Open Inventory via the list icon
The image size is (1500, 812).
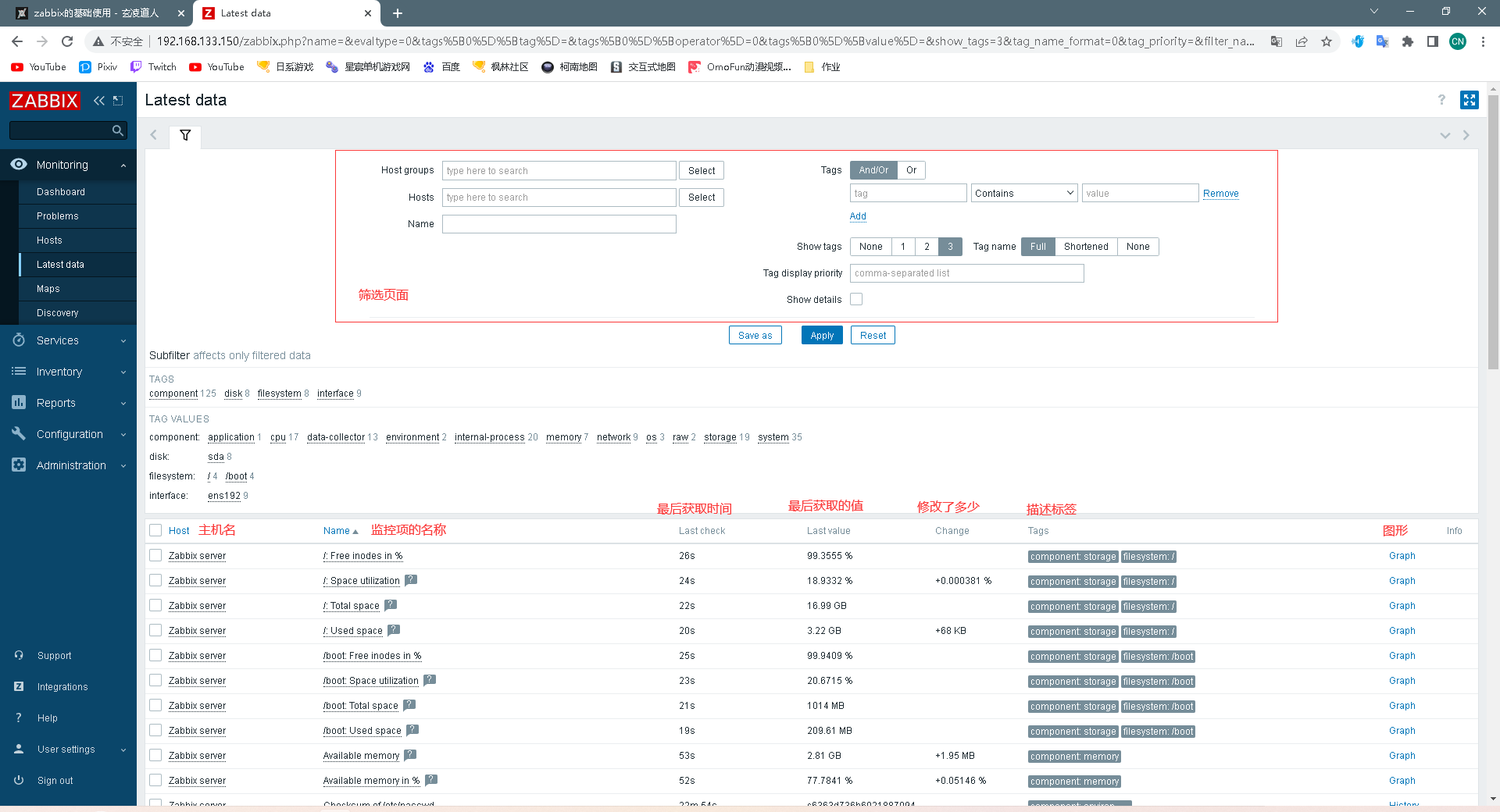[19, 372]
